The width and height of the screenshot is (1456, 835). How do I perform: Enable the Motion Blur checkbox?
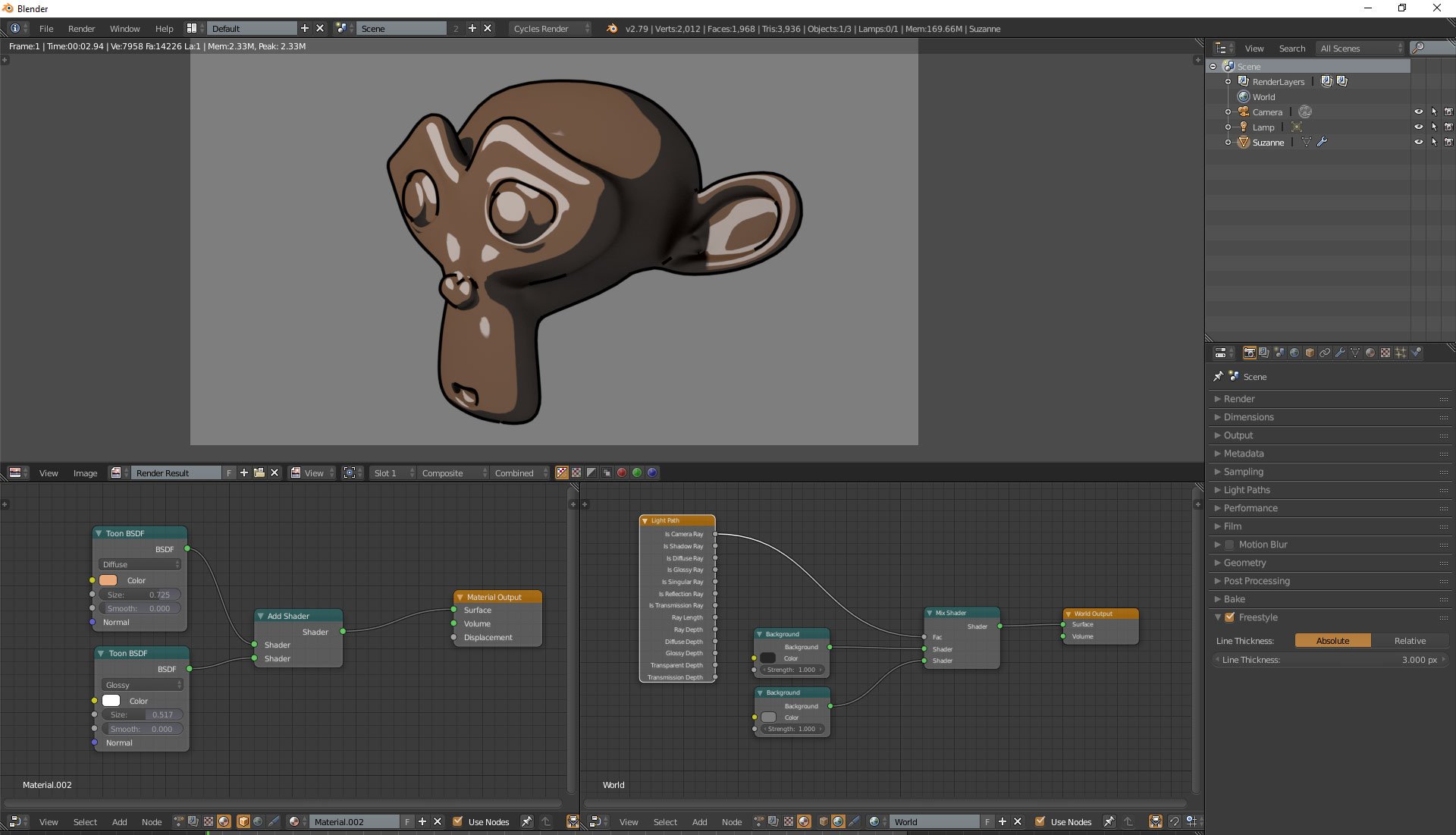coord(1229,545)
